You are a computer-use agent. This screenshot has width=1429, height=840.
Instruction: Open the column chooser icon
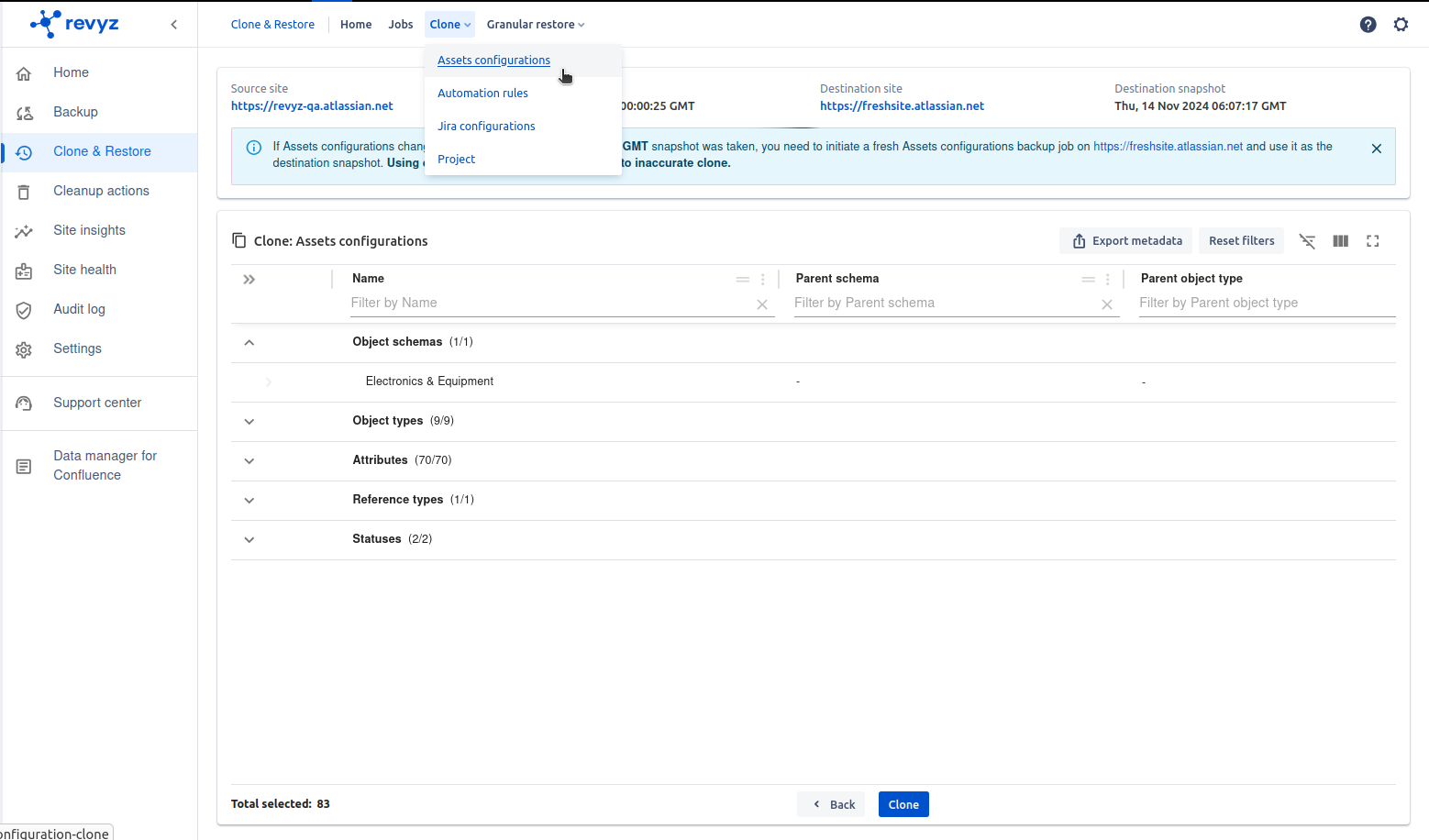click(x=1340, y=241)
